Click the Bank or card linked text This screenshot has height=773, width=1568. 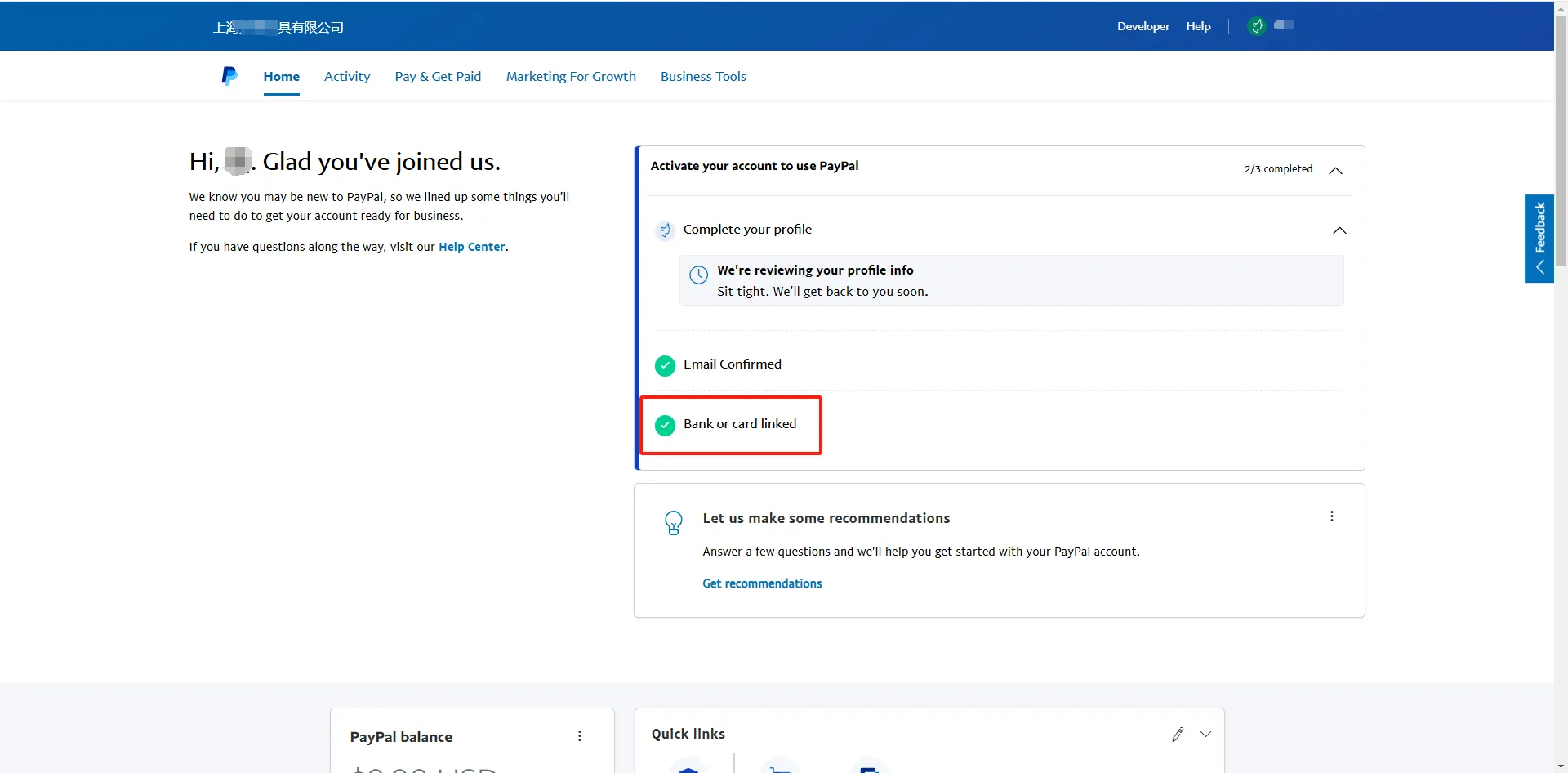pos(740,424)
